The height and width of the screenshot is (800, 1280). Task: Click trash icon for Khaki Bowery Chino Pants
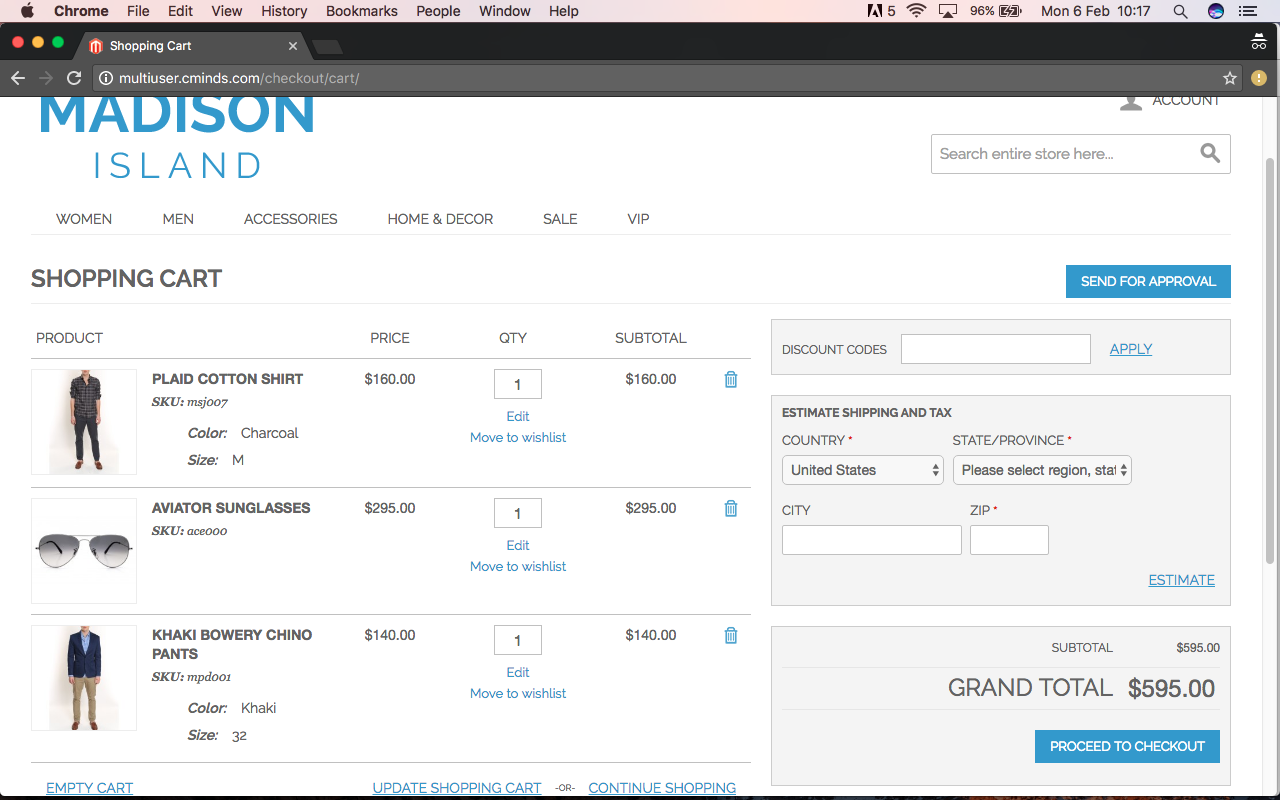pyautogui.click(x=731, y=636)
